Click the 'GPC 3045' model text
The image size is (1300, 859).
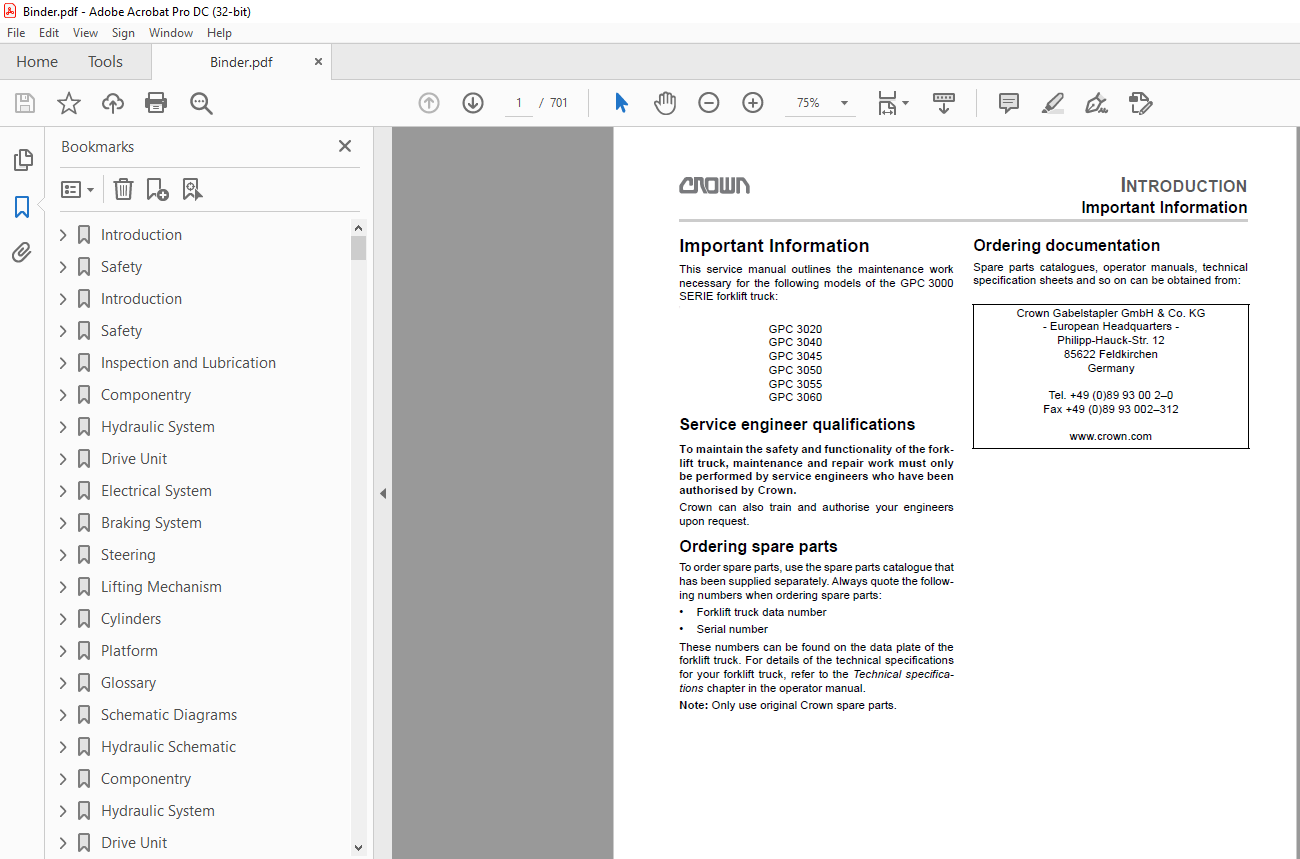coord(795,356)
